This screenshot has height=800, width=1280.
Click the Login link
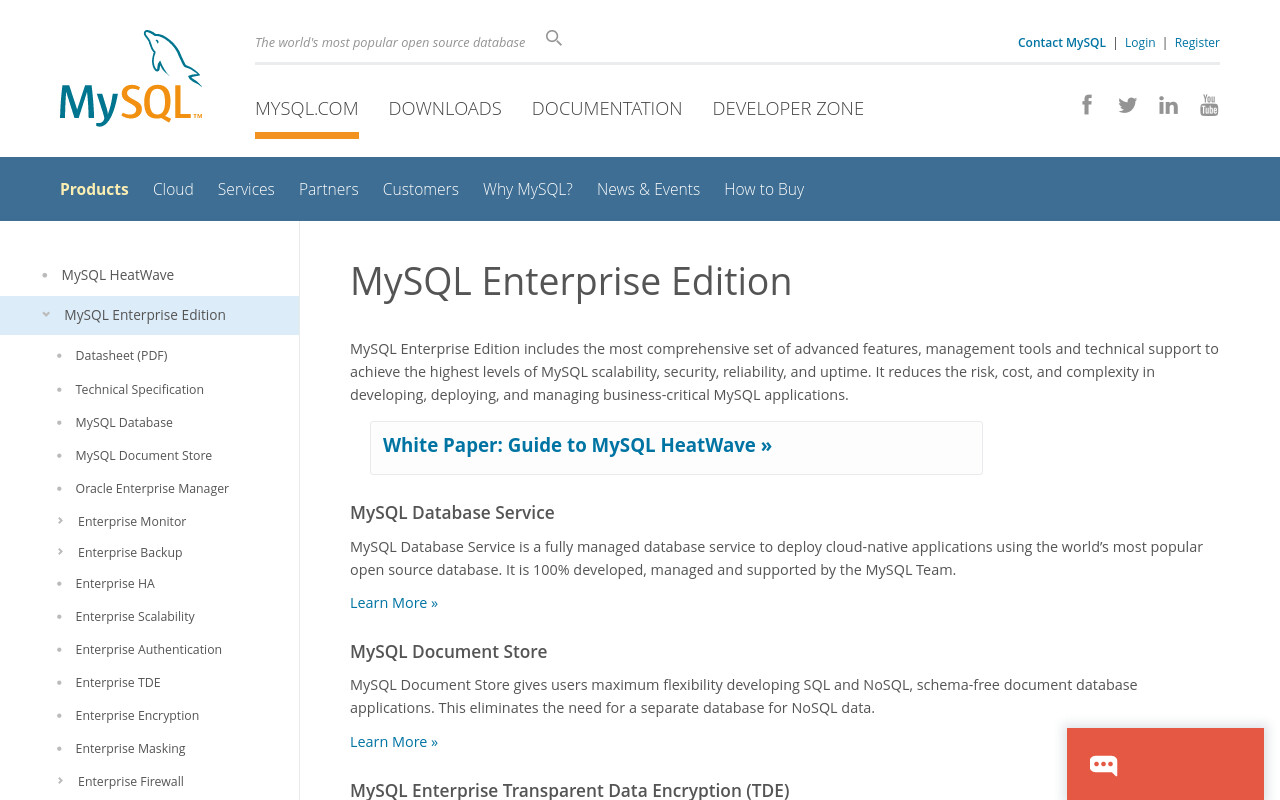pos(1140,42)
